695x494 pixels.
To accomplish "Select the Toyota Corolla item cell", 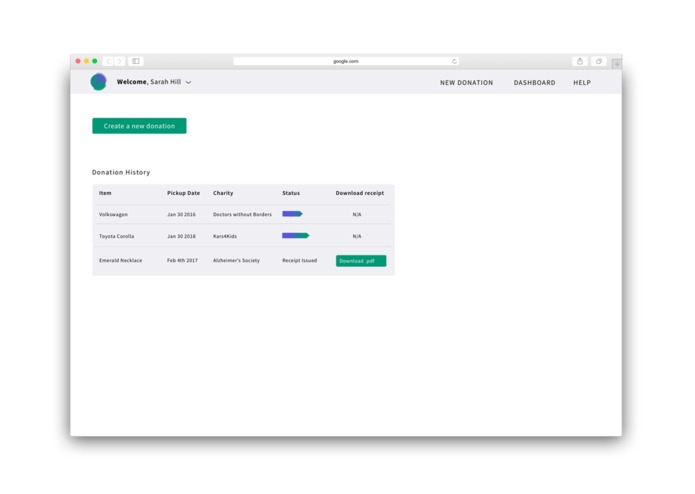I will pos(116,236).
